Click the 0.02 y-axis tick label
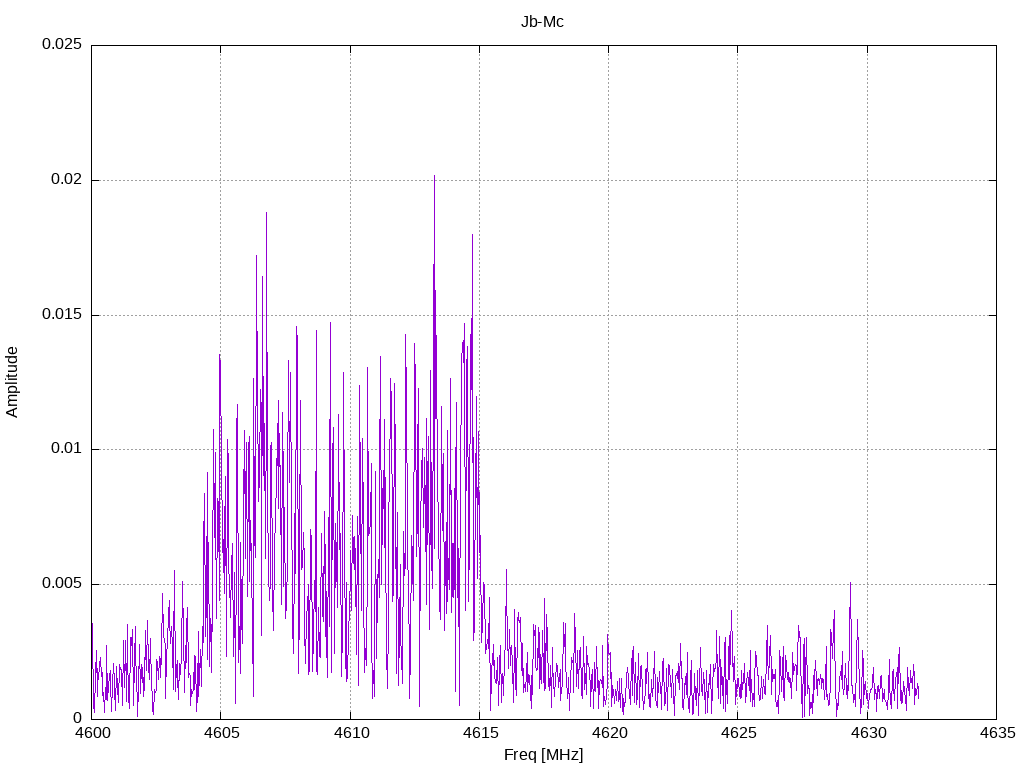Image resolution: width=1024 pixels, height=768 pixels. coord(65,180)
